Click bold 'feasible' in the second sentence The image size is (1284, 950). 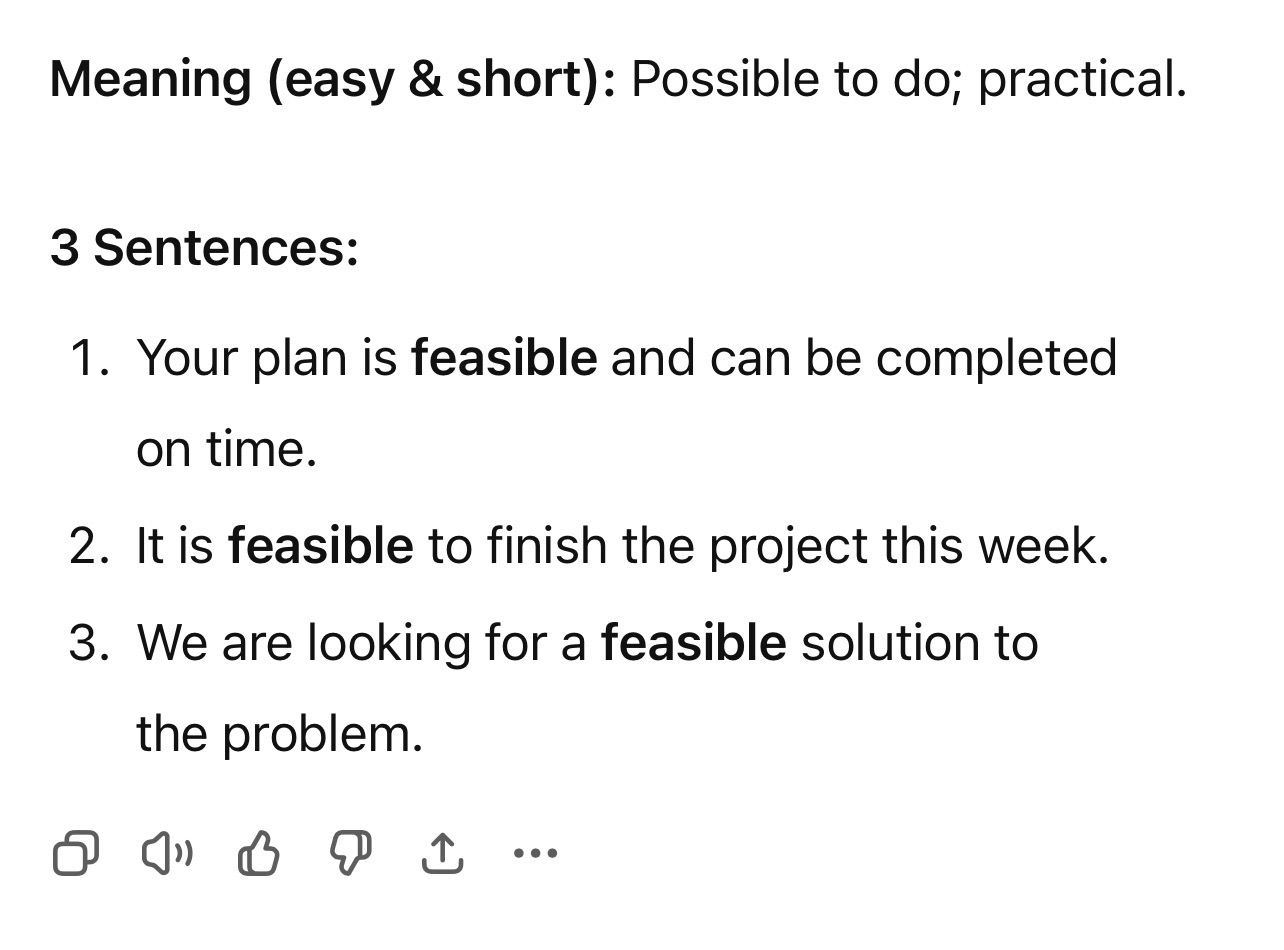pos(321,546)
